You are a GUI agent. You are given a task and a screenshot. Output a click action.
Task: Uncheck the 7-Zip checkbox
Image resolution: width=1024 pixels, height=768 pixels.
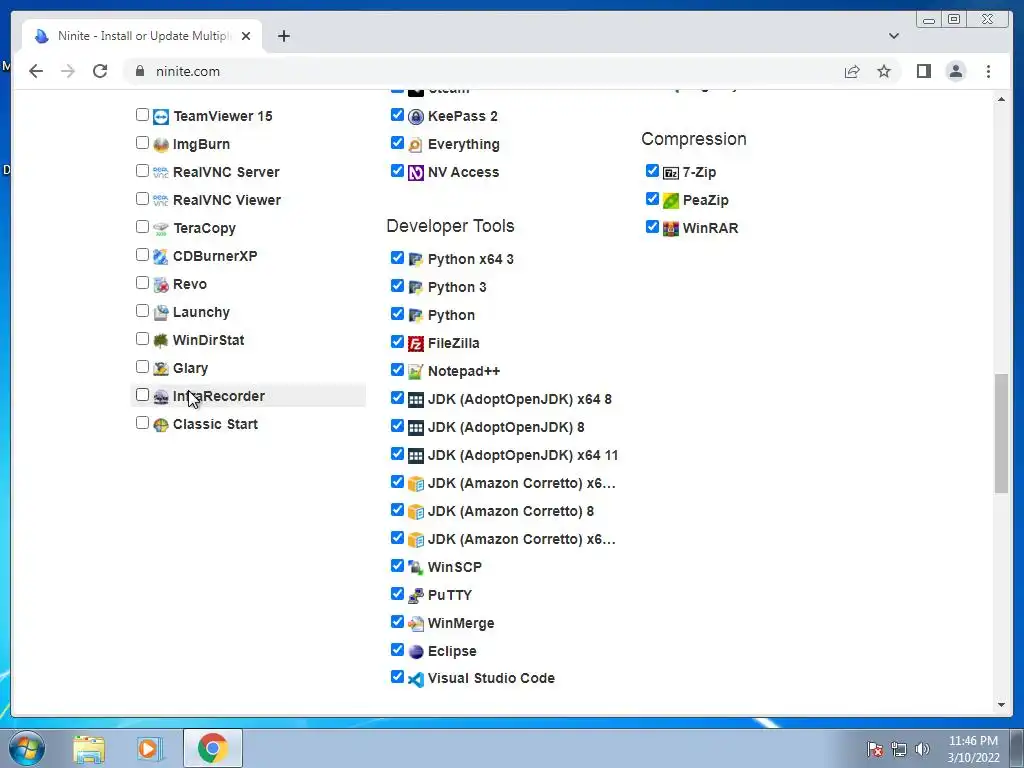(652, 171)
